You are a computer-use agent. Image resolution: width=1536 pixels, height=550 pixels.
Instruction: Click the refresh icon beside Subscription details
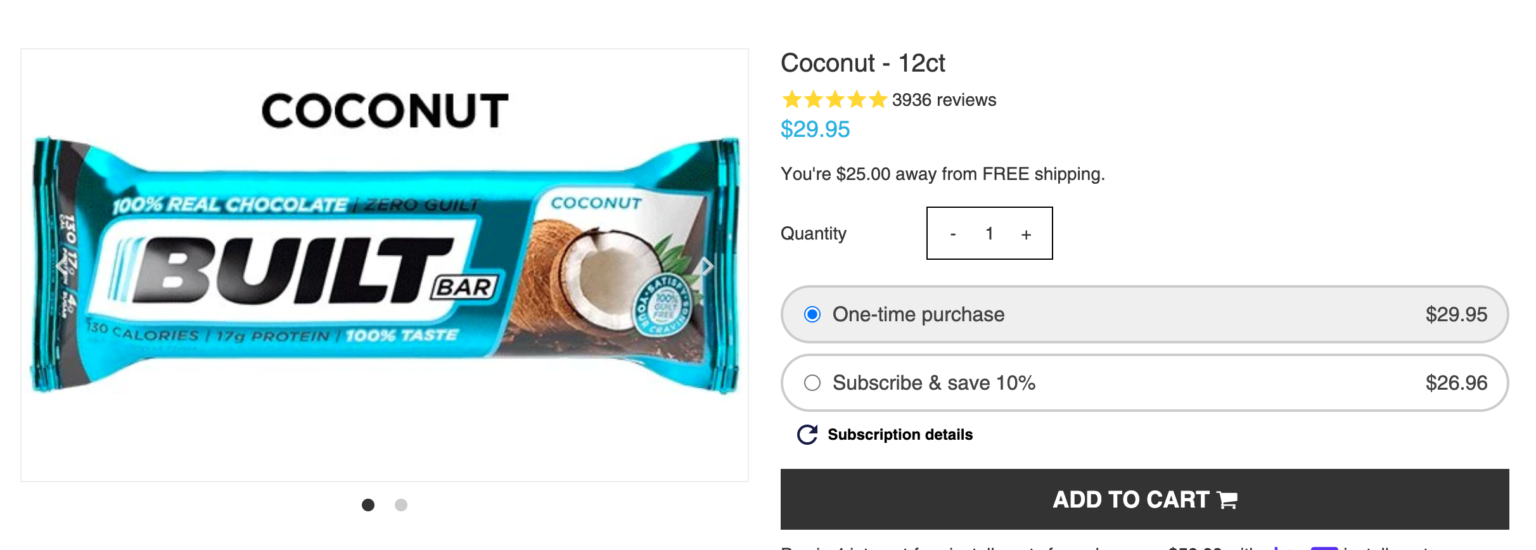click(807, 435)
